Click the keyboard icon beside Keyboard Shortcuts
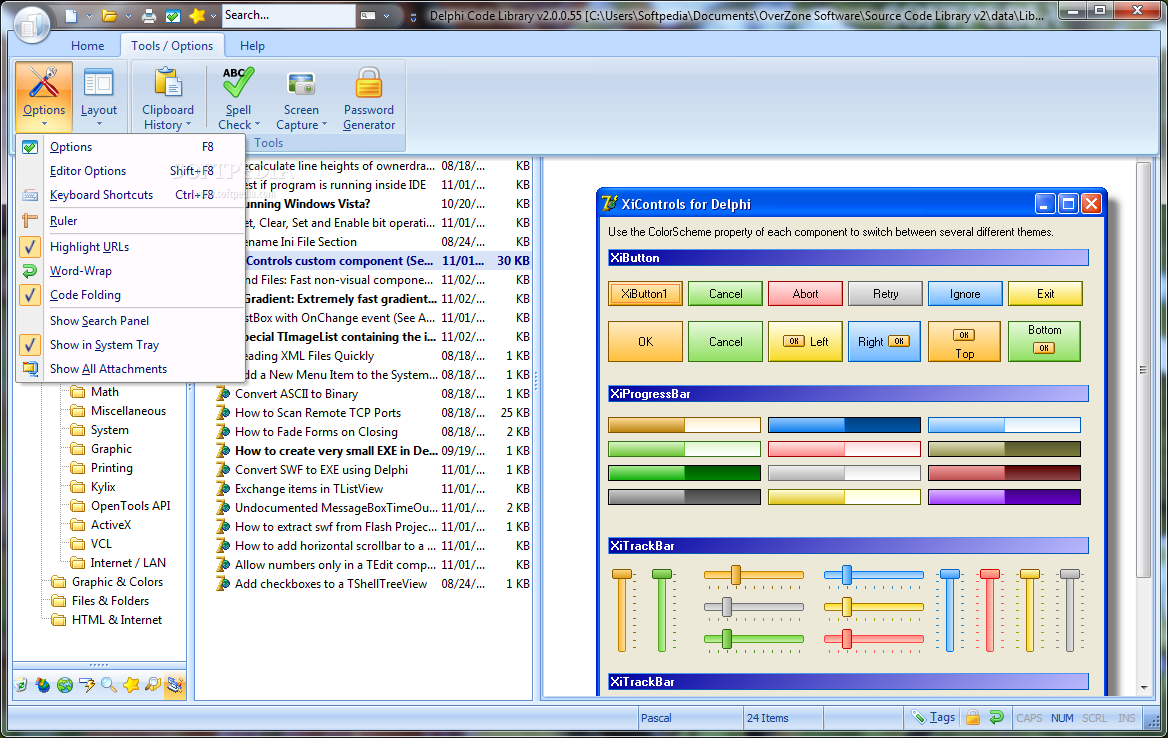1168x738 pixels. (30, 195)
